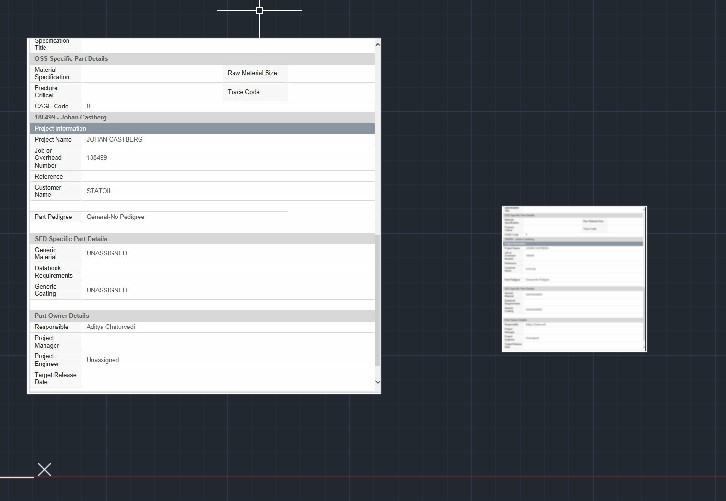The height and width of the screenshot is (501, 726).
Task: Click the 'Generic Material' label
Action: coord(45,253)
